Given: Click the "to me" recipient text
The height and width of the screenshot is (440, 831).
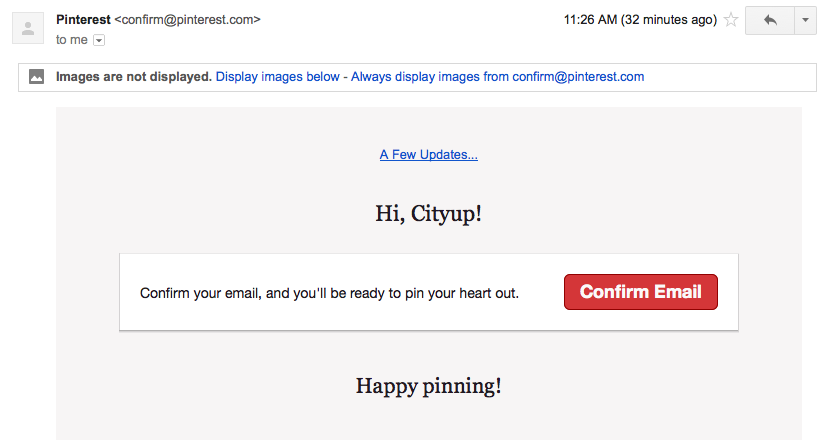Looking at the screenshot, I should point(72,40).
